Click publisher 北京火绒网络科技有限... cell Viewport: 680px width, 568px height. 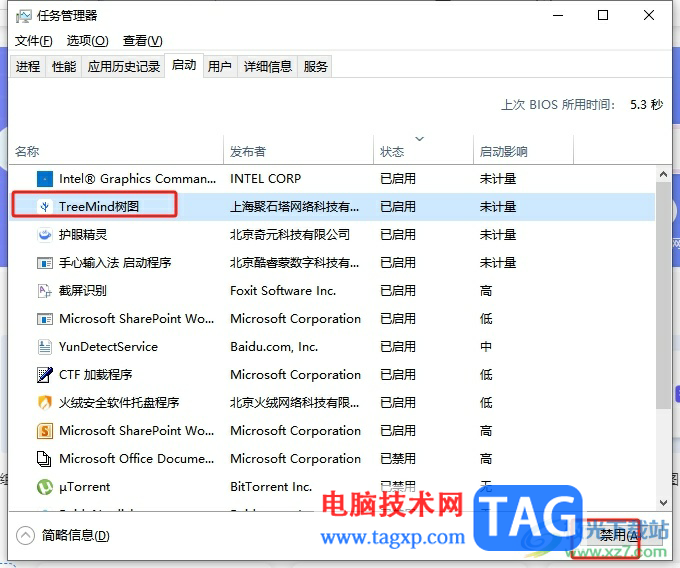[x=294, y=403]
